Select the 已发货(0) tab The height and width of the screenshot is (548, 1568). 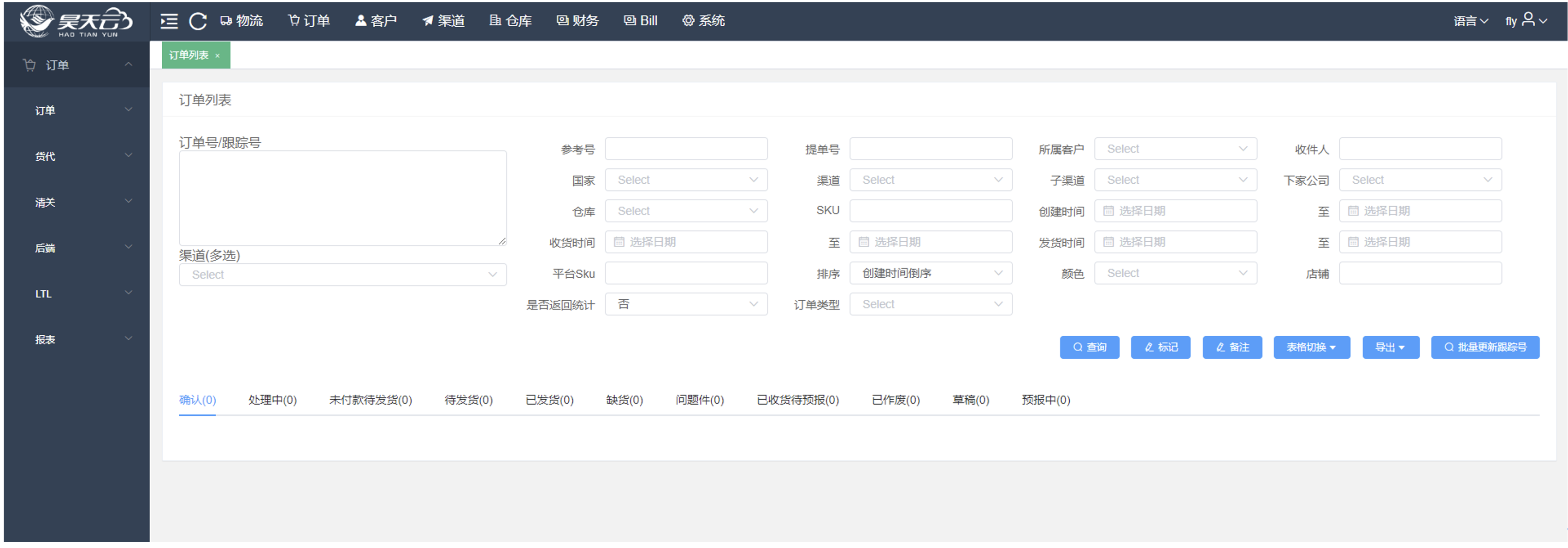550,400
